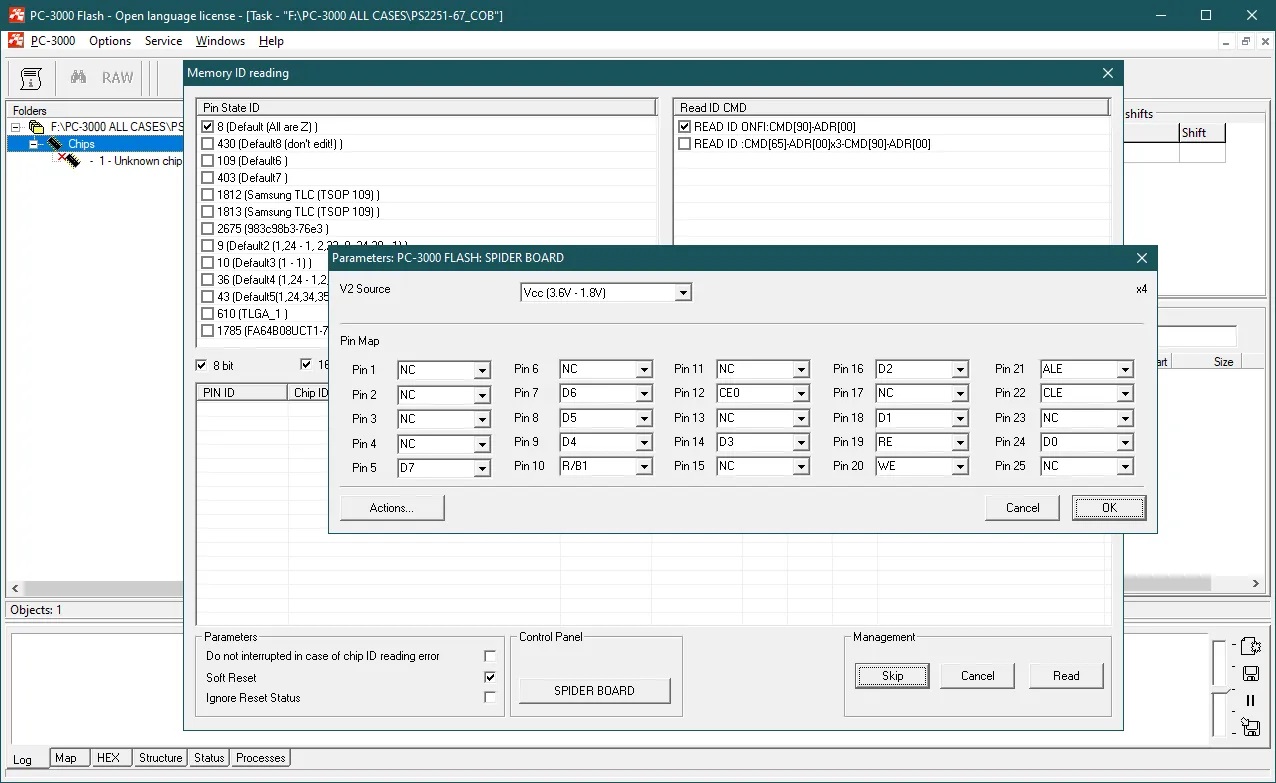Screen dimensions: 1276x783
Task: Uncheck READ ID ONFI:CMD[90]-ADR[00] option
Action: [685, 127]
